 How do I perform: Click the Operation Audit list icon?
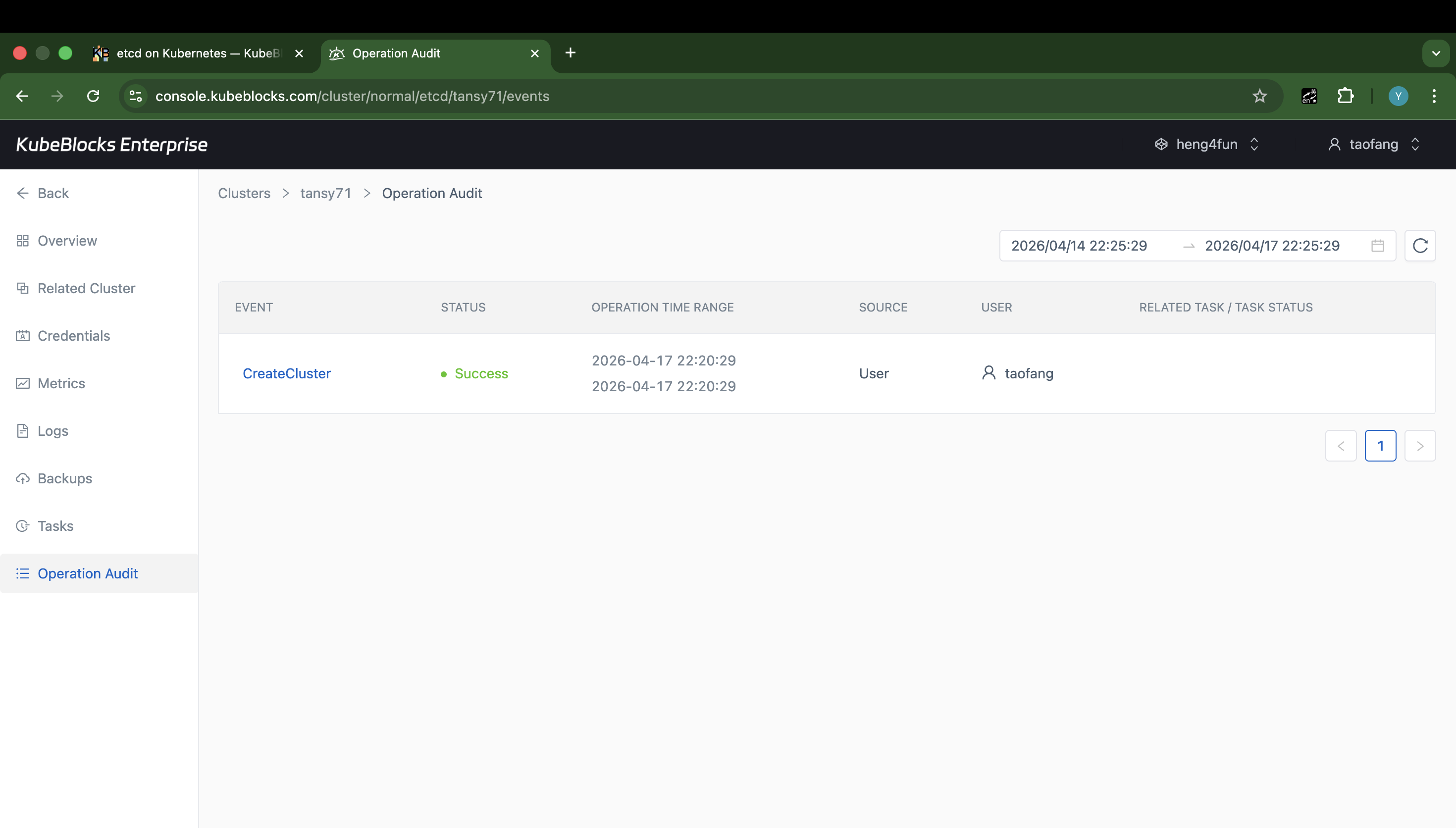click(23, 573)
